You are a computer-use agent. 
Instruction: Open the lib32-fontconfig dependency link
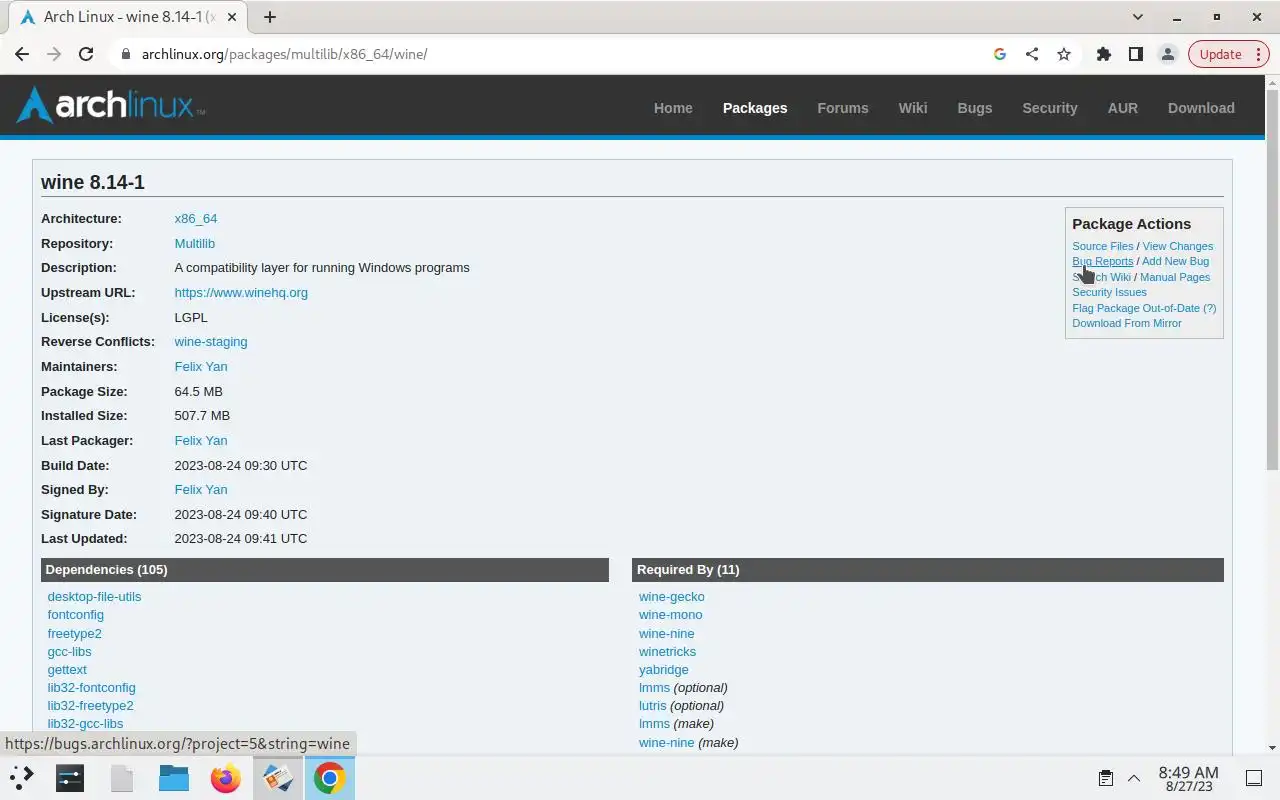tap(91, 688)
